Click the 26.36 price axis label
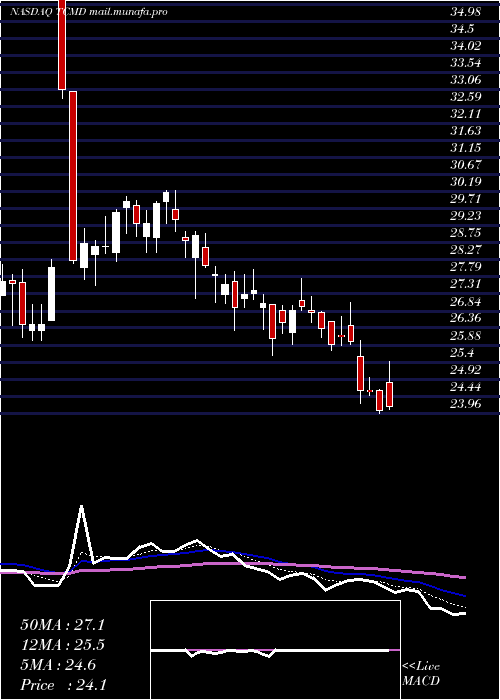 (x=466, y=318)
